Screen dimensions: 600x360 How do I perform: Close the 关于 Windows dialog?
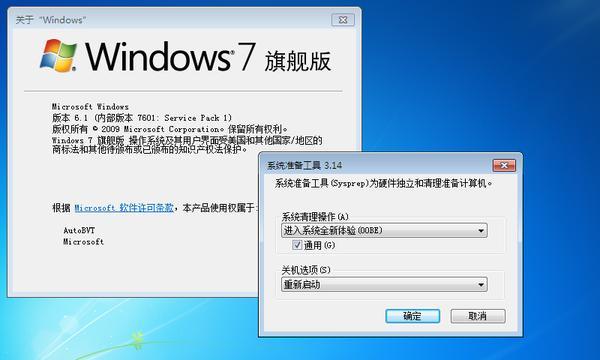tap(343, 20)
